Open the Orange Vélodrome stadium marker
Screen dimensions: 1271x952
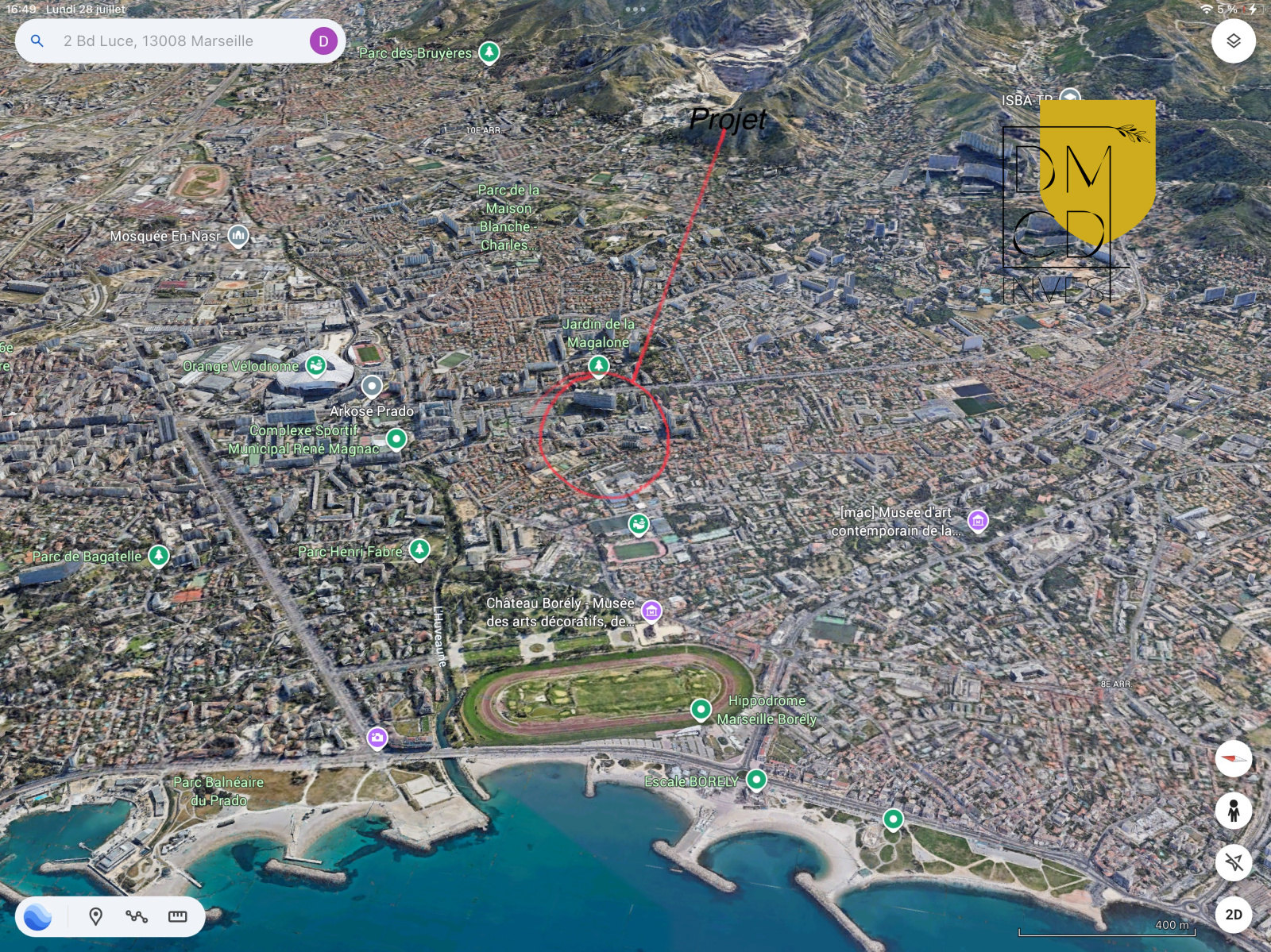tap(316, 365)
